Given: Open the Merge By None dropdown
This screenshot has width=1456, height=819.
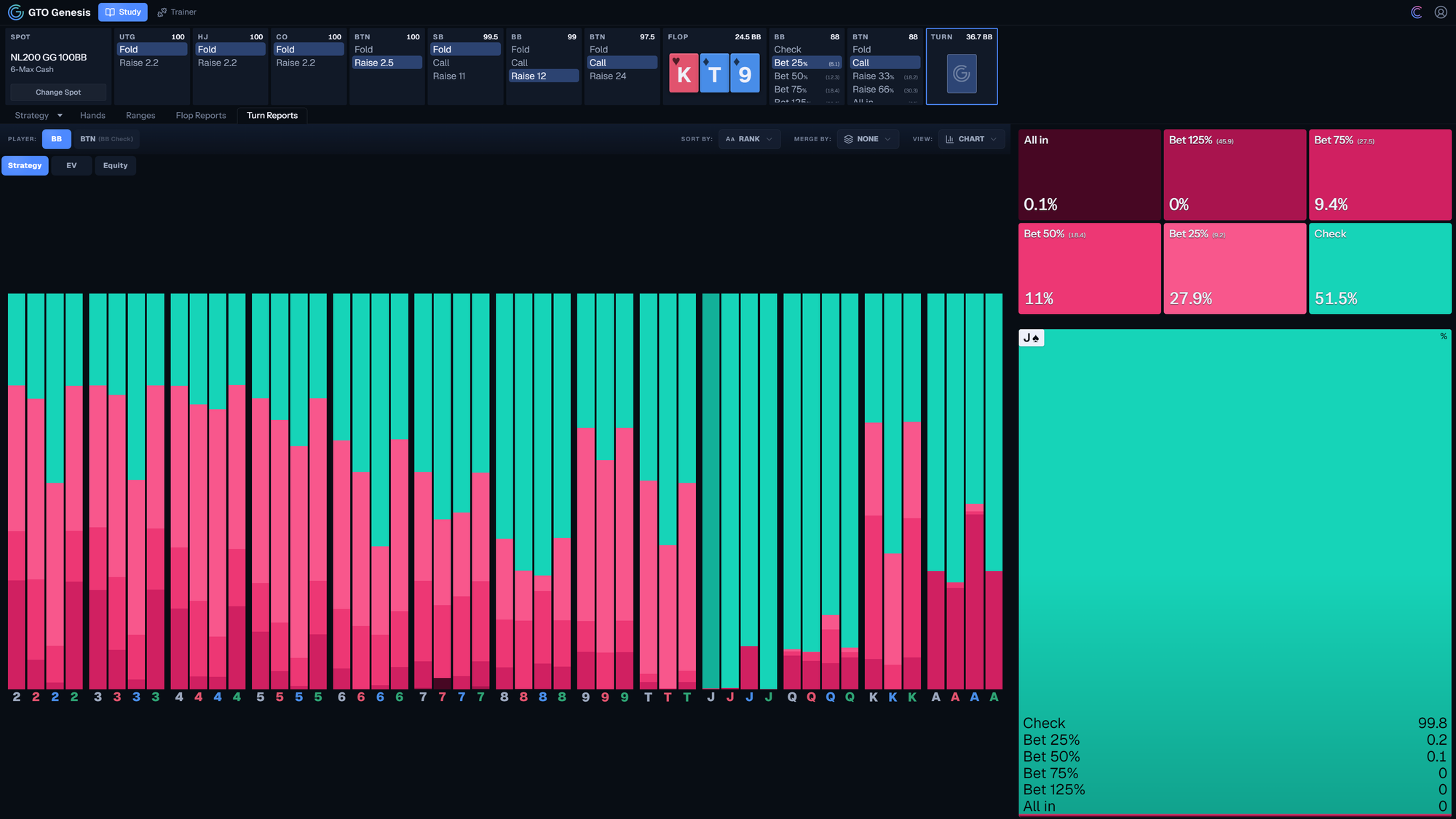Looking at the screenshot, I should click(867, 139).
